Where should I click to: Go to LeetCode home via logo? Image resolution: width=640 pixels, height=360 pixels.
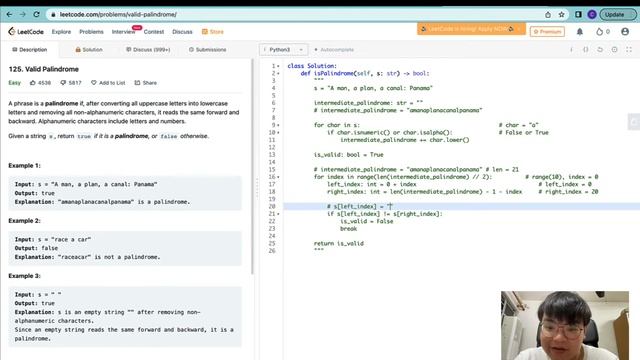(x=26, y=31)
